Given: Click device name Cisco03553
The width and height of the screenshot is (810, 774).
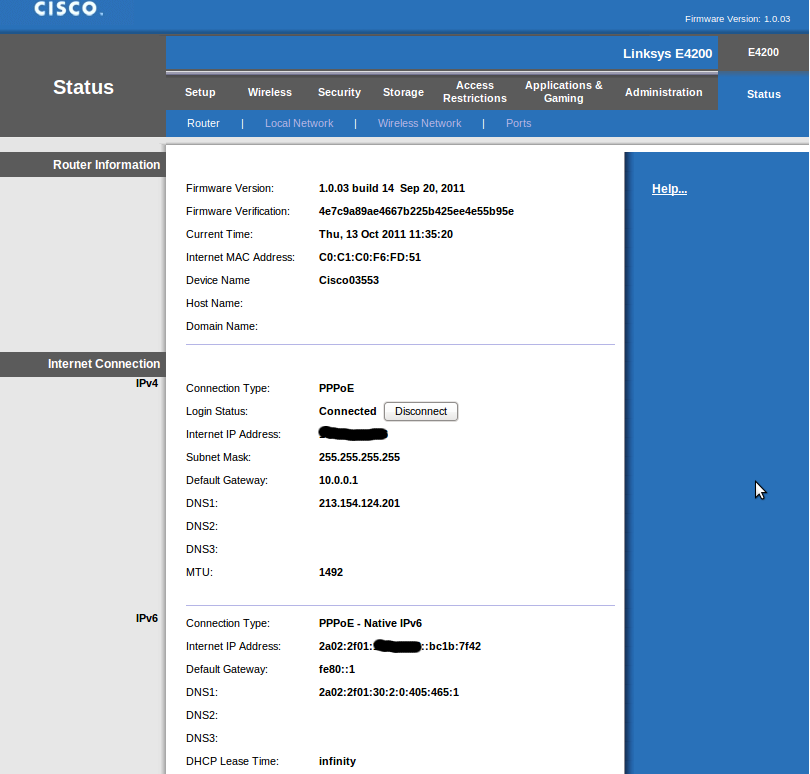Looking at the screenshot, I should click(x=349, y=280).
